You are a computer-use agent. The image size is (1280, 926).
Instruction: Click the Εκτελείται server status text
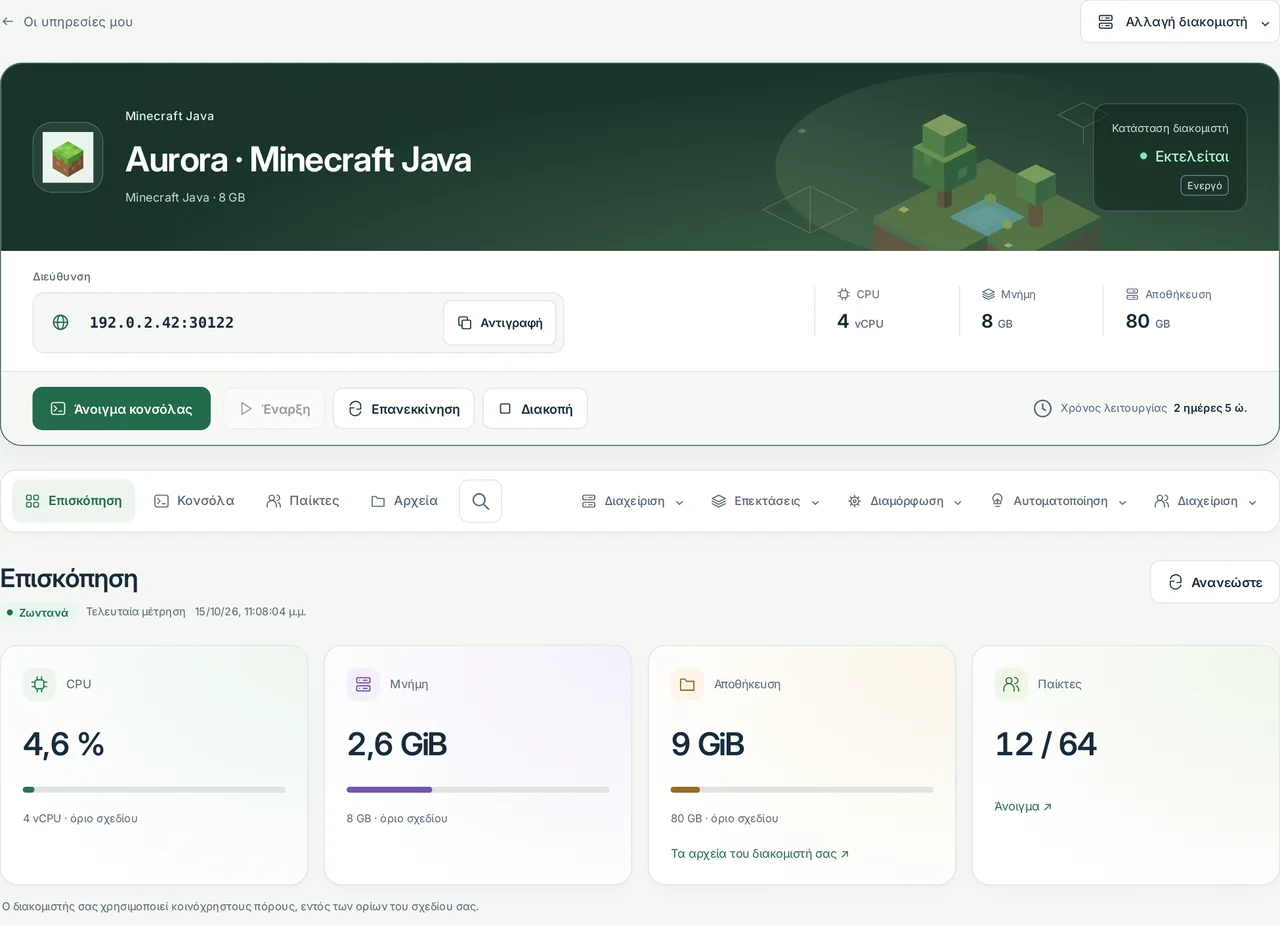click(x=1192, y=156)
